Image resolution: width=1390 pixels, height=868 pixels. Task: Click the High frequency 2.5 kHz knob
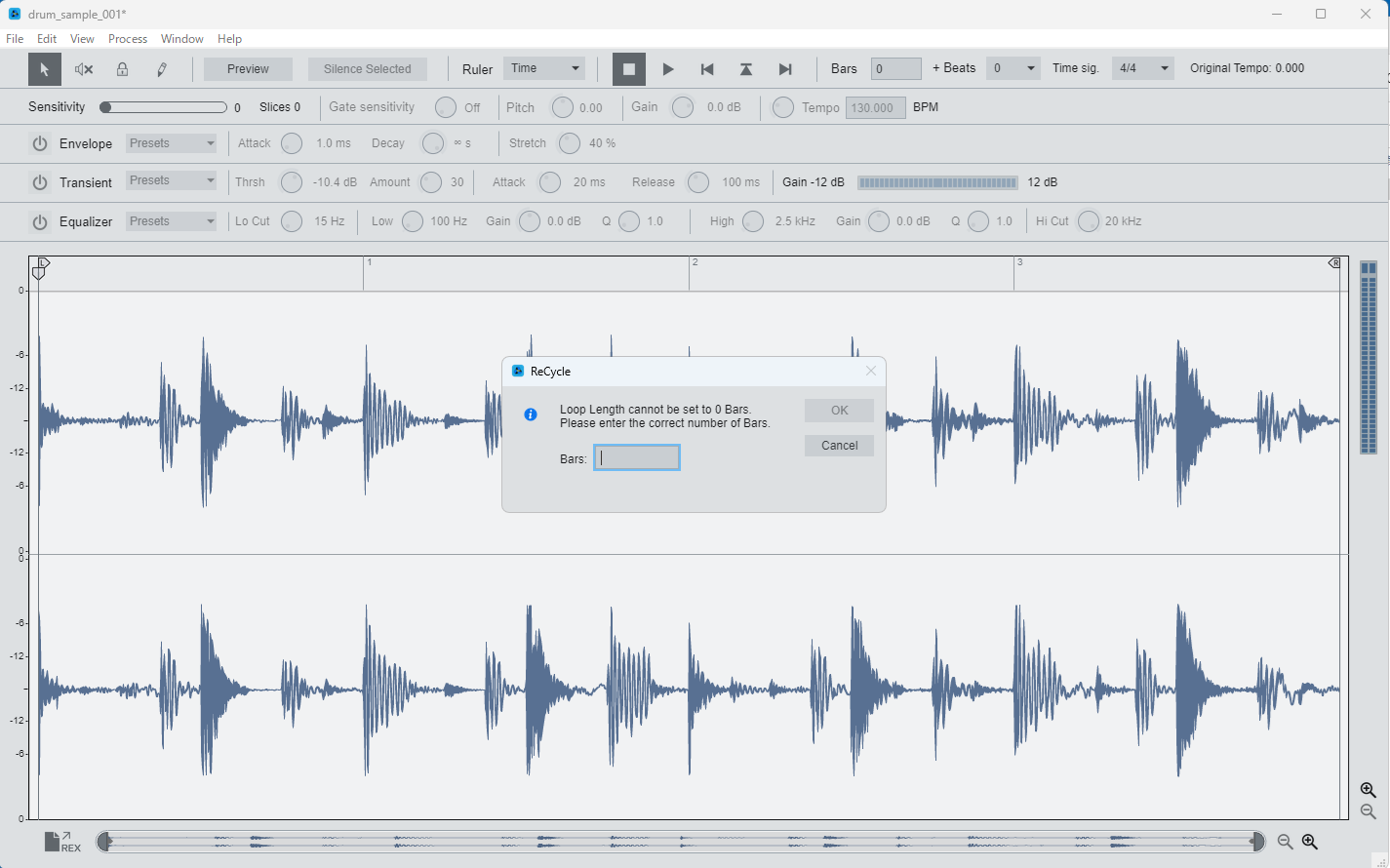753,221
